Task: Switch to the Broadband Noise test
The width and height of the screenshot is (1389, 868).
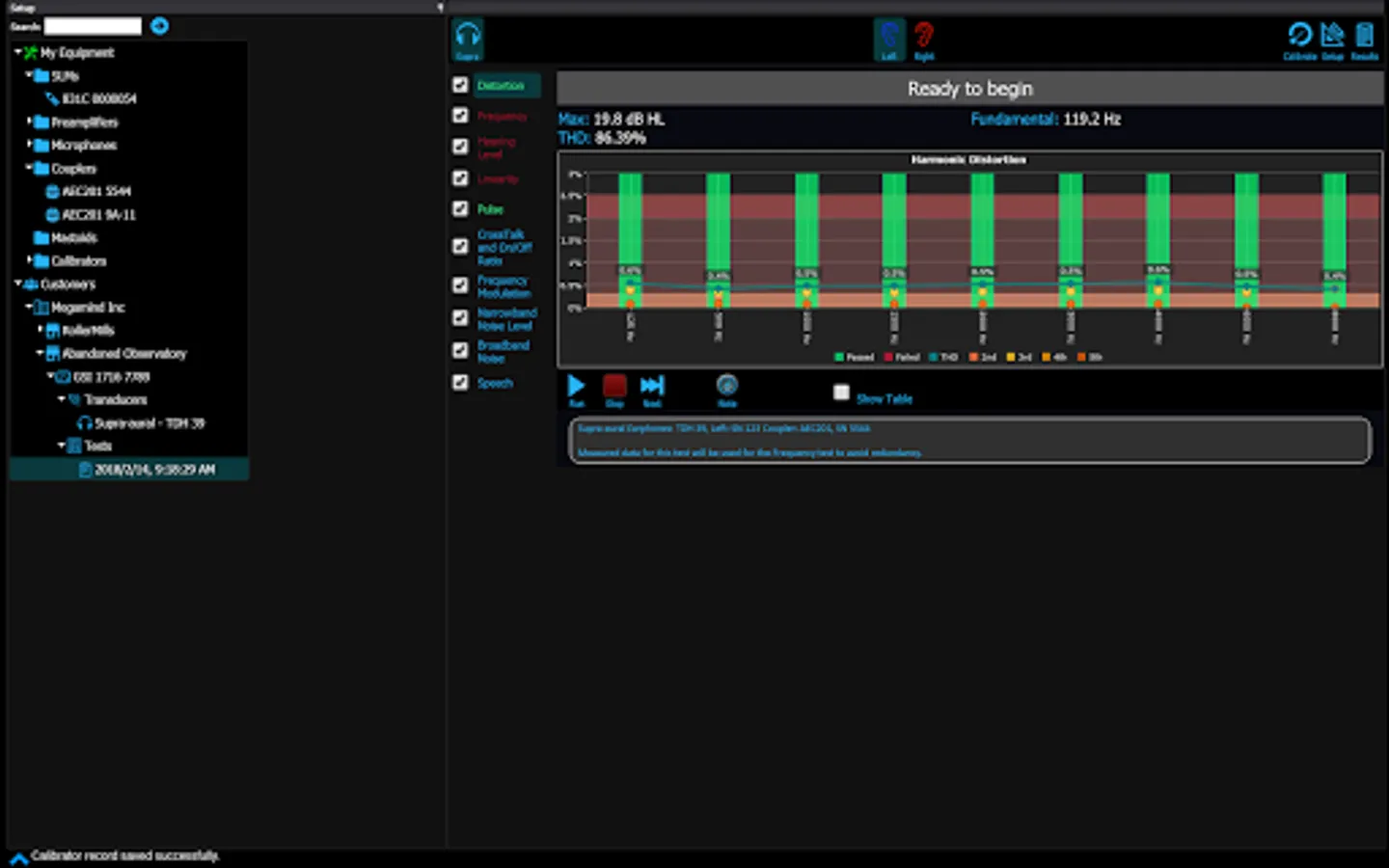Action: tap(504, 351)
